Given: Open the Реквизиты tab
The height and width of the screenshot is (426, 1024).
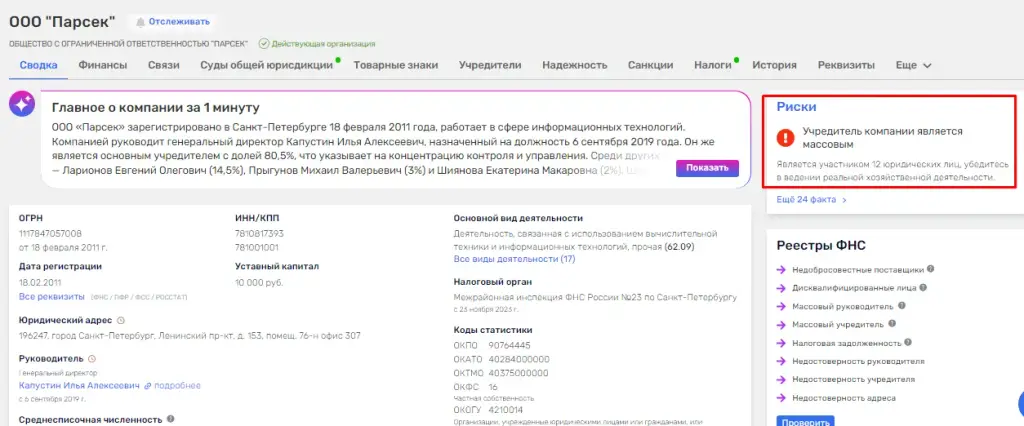Looking at the screenshot, I should pos(846,65).
